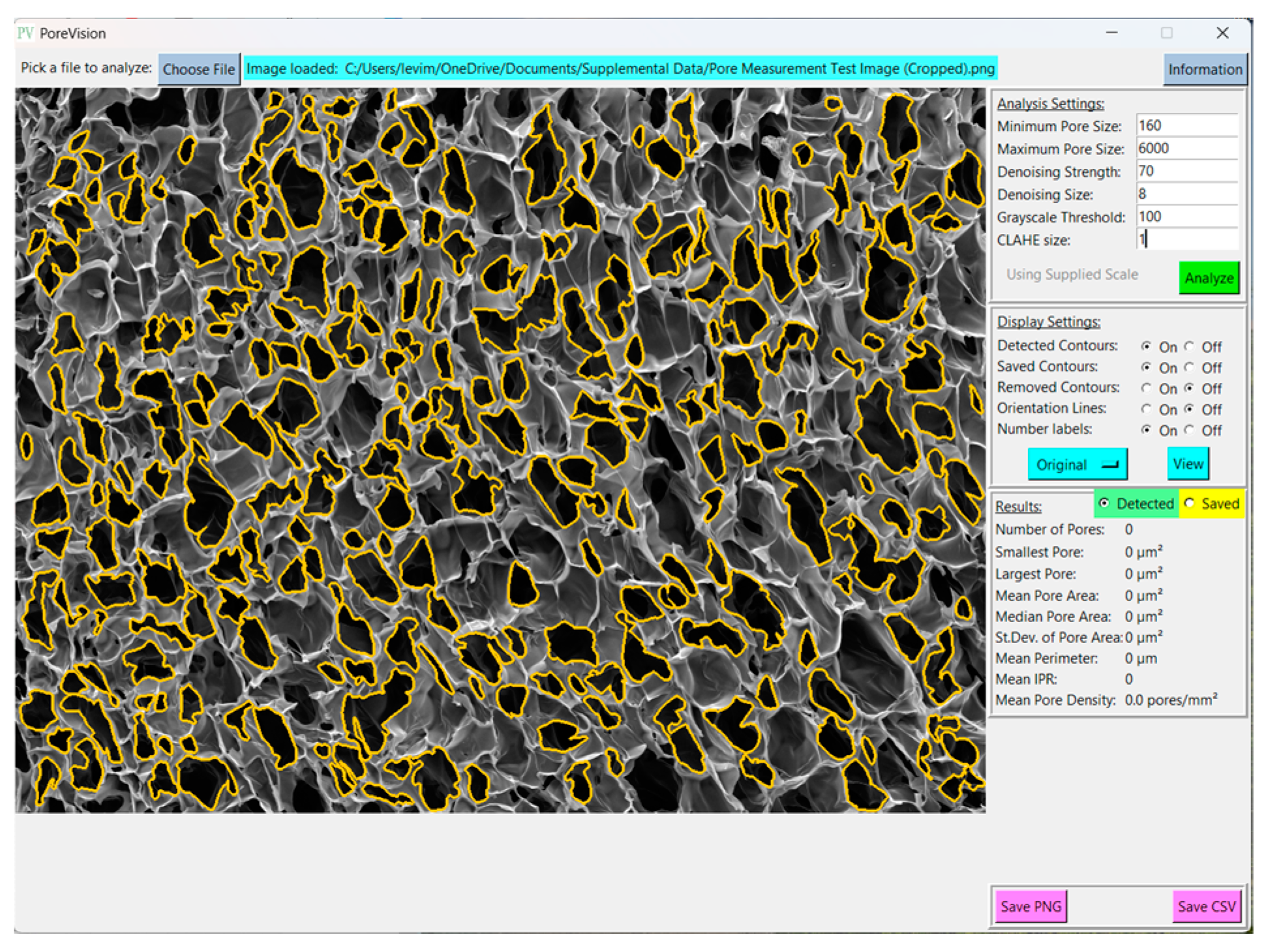Click the Save PNG button
This screenshot has height=952, width=1272.
click(x=1031, y=906)
